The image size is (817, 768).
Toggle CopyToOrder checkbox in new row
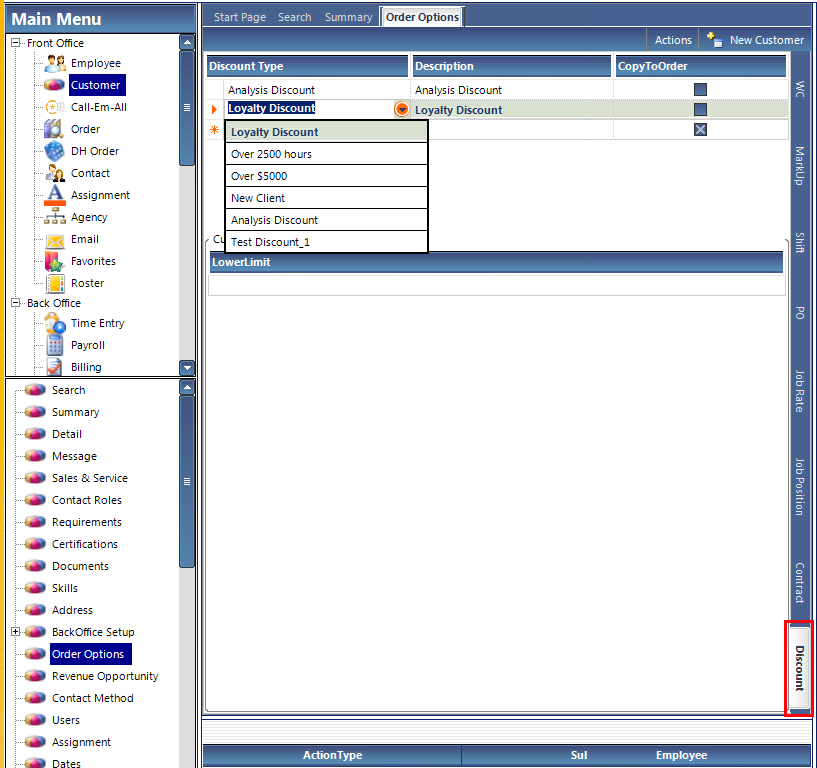[x=700, y=130]
